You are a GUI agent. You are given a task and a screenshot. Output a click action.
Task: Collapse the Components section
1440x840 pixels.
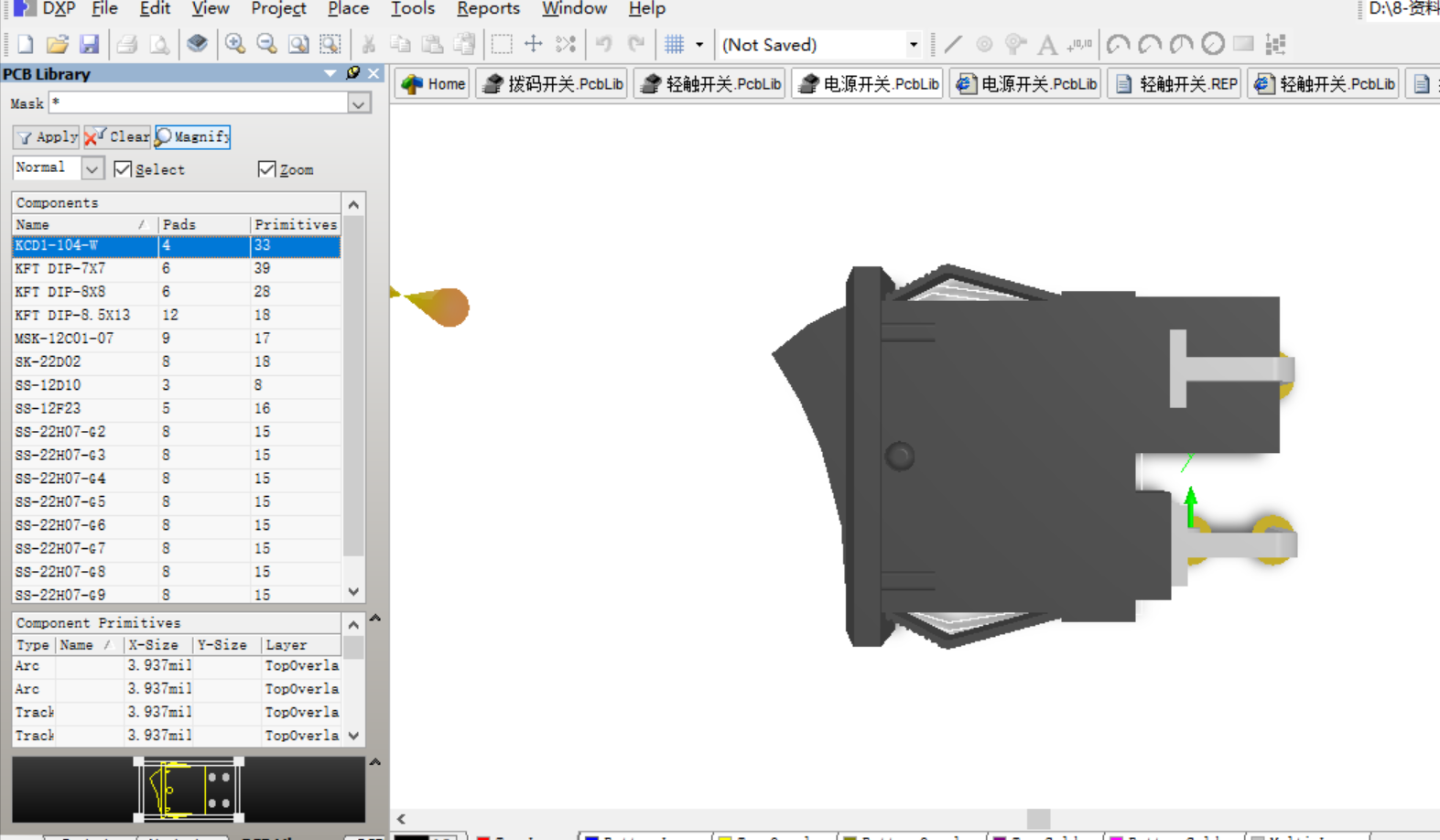(x=353, y=204)
